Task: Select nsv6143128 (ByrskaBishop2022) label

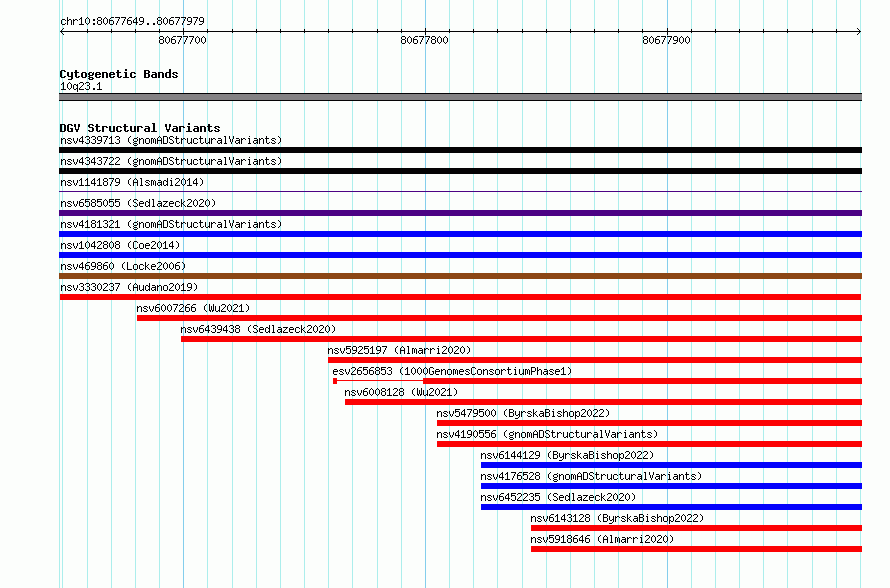Action: (617, 518)
